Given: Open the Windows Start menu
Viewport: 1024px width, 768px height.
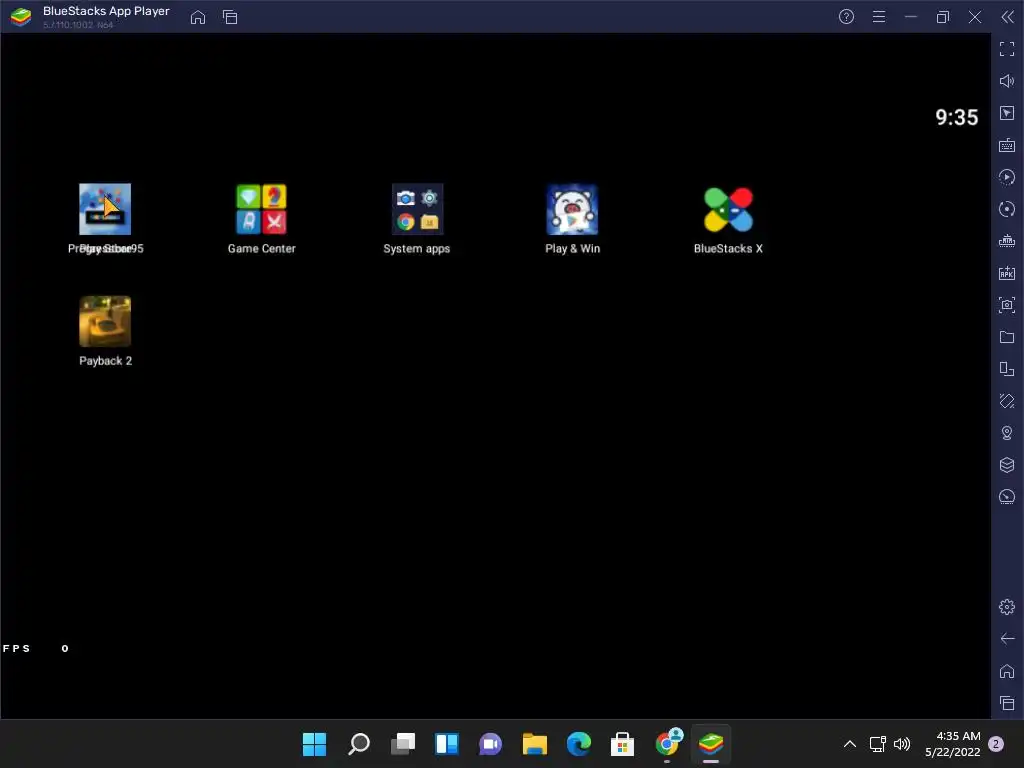Looking at the screenshot, I should tap(314, 744).
